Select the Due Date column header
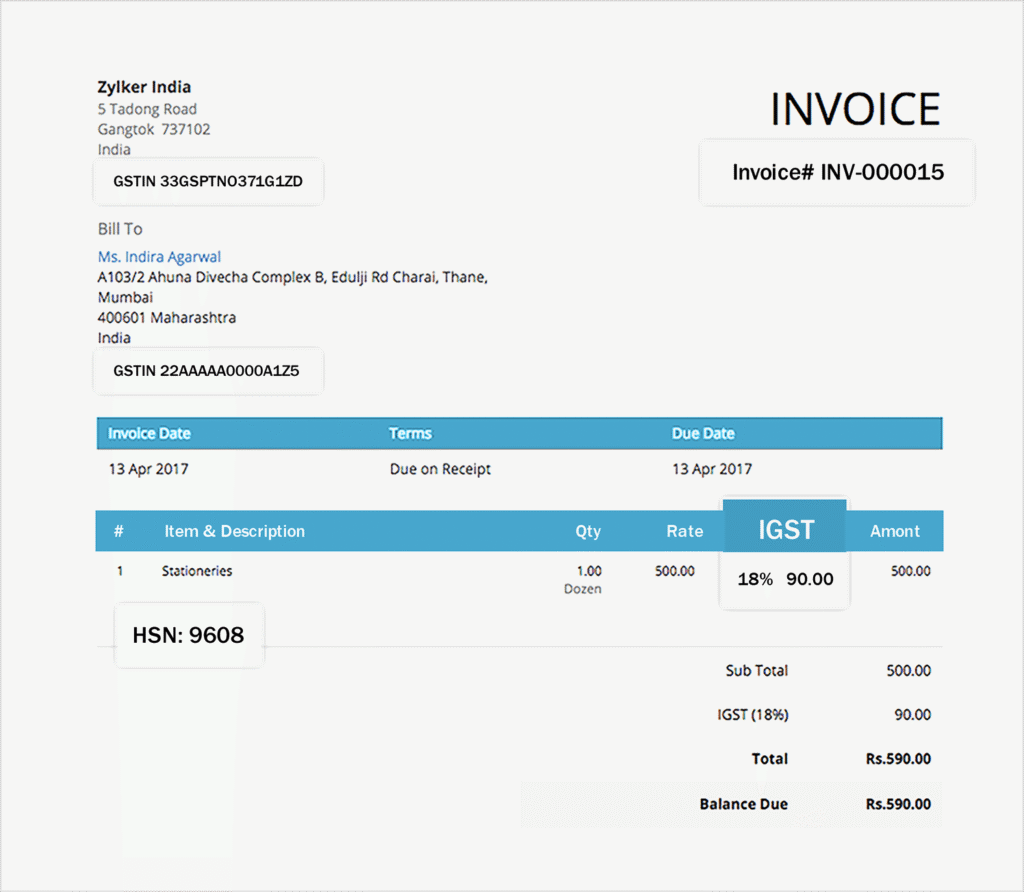 coord(703,434)
